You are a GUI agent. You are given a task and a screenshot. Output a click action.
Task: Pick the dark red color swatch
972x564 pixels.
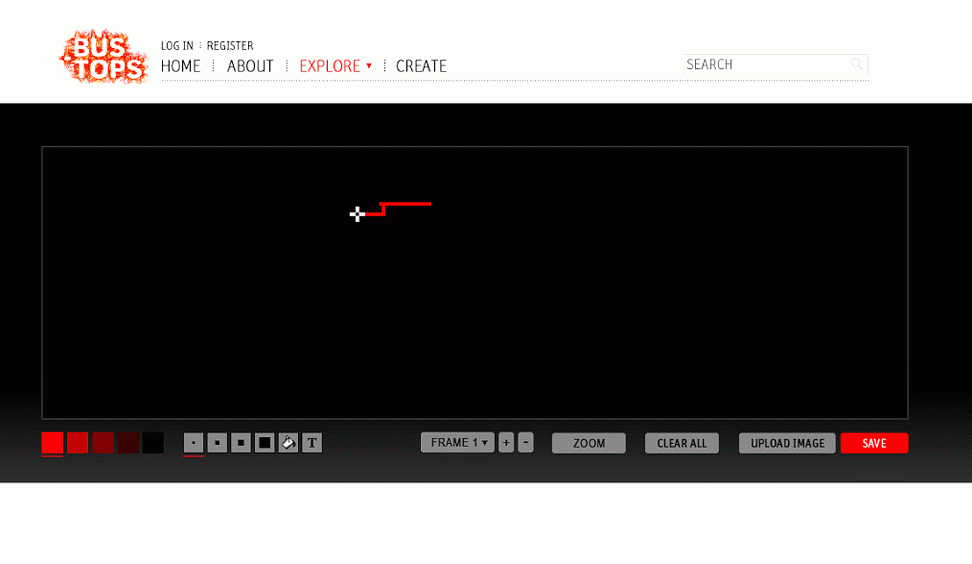point(103,443)
